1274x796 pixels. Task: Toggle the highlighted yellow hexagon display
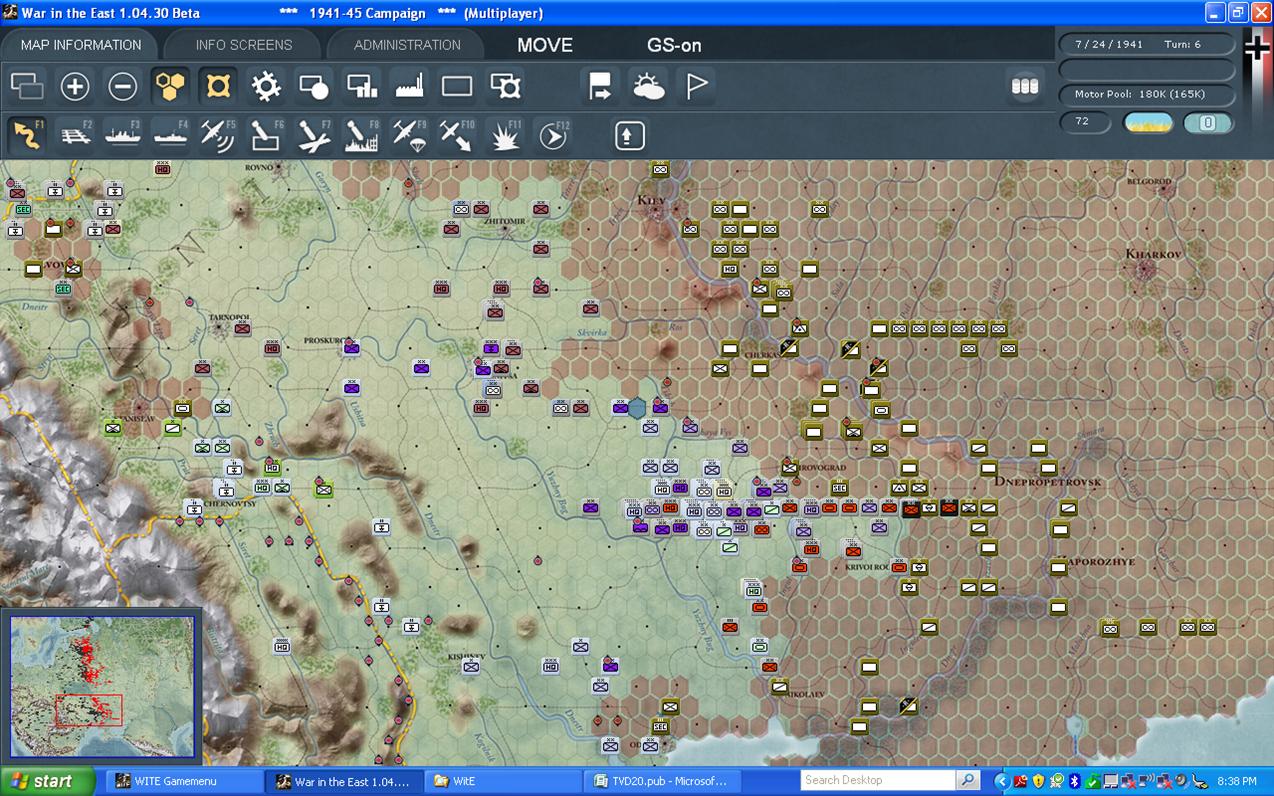click(x=171, y=87)
